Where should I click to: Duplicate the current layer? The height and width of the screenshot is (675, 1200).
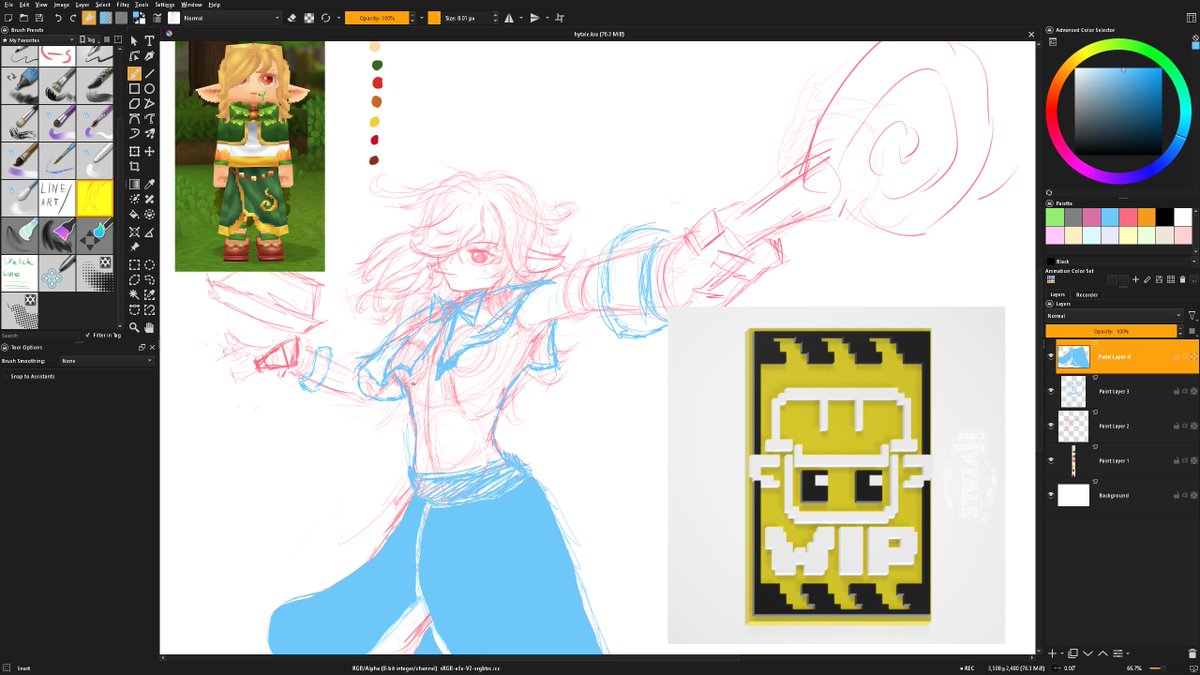click(x=1073, y=653)
